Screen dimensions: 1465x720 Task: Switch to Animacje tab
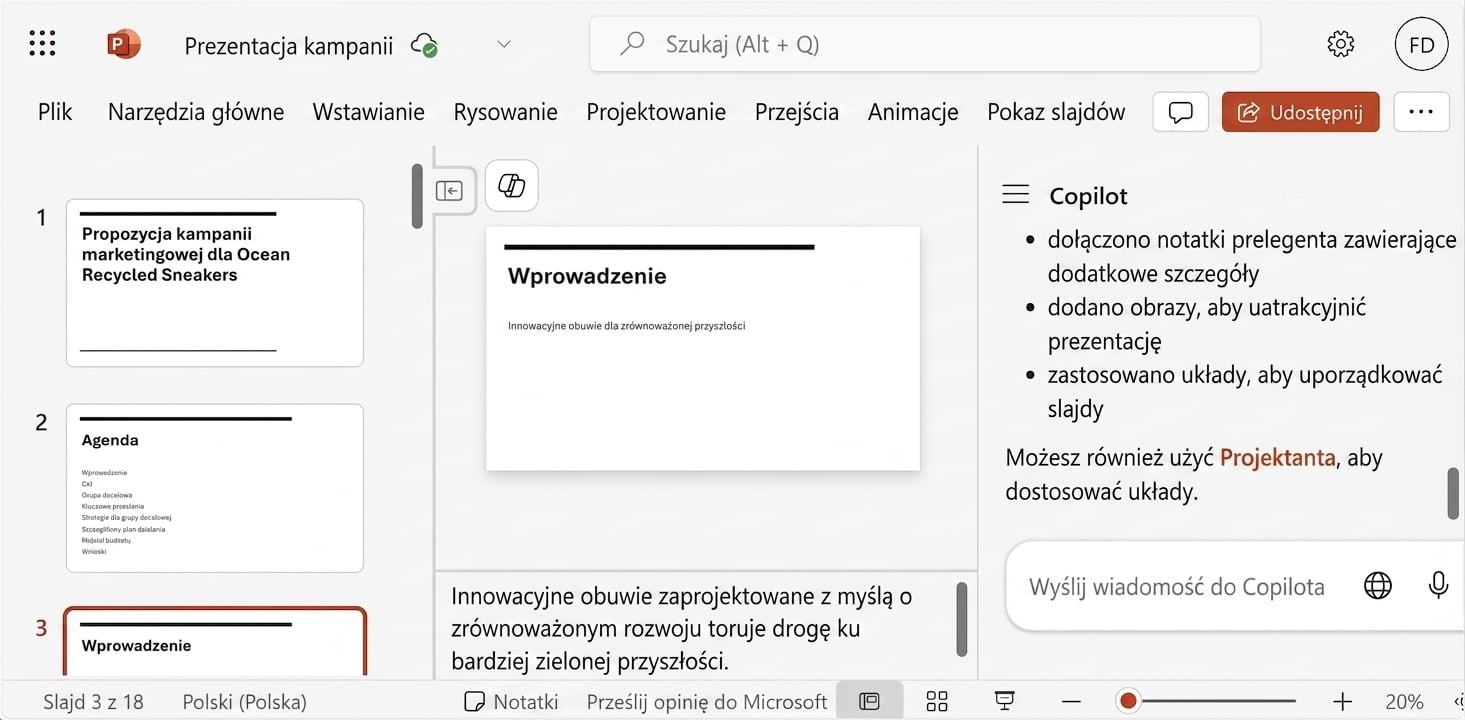[x=913, y=112]
